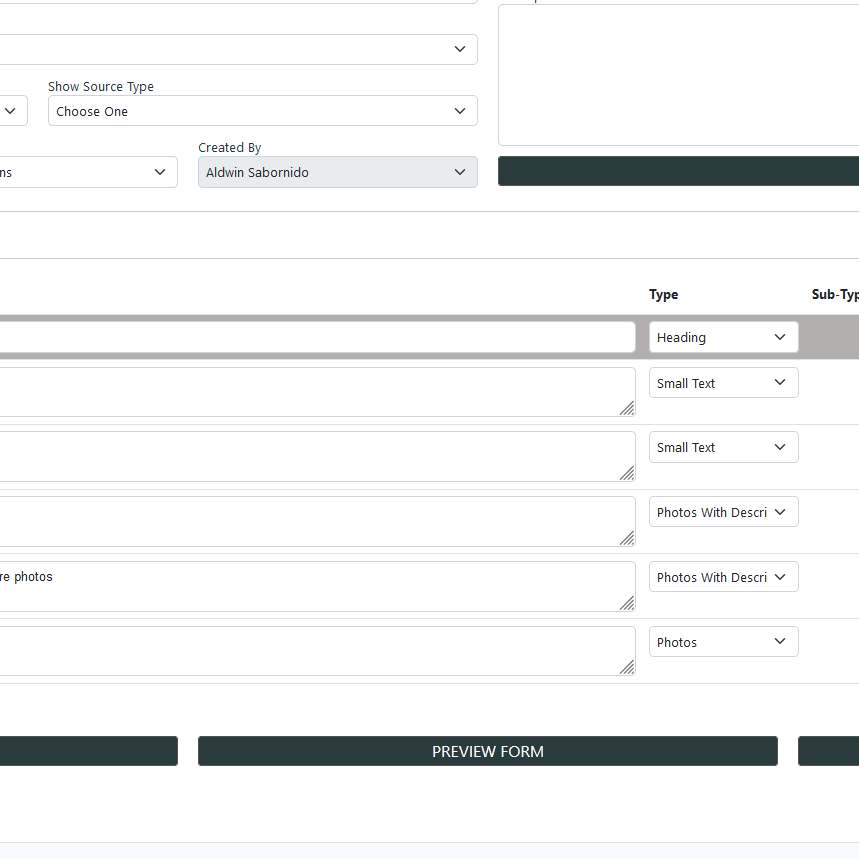Click the PREVIEW FORM button
The image size is (859, 858).
tap(487, 751)
